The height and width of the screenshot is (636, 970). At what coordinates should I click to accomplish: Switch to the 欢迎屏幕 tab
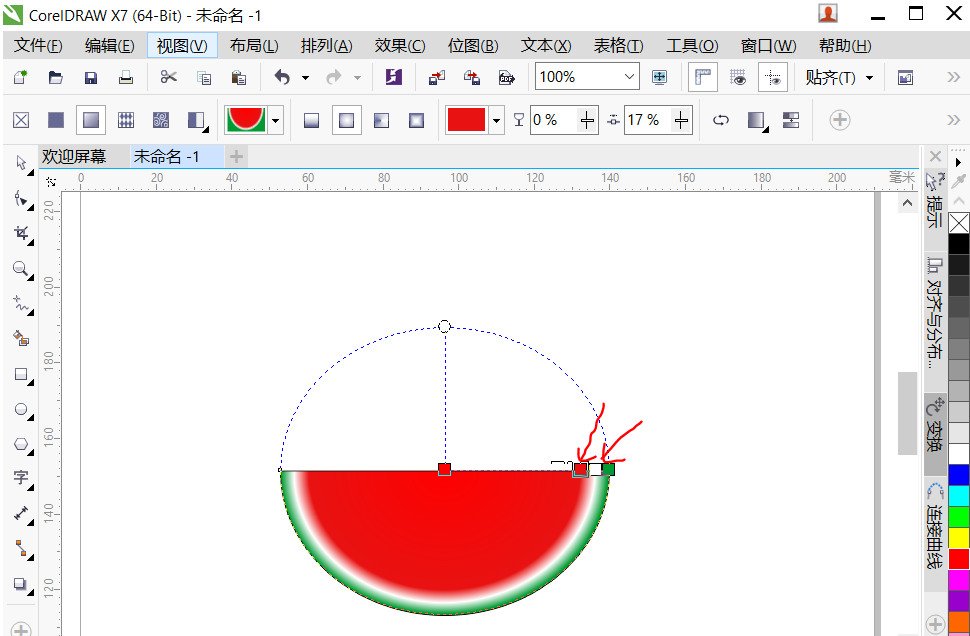click(74, 157)
